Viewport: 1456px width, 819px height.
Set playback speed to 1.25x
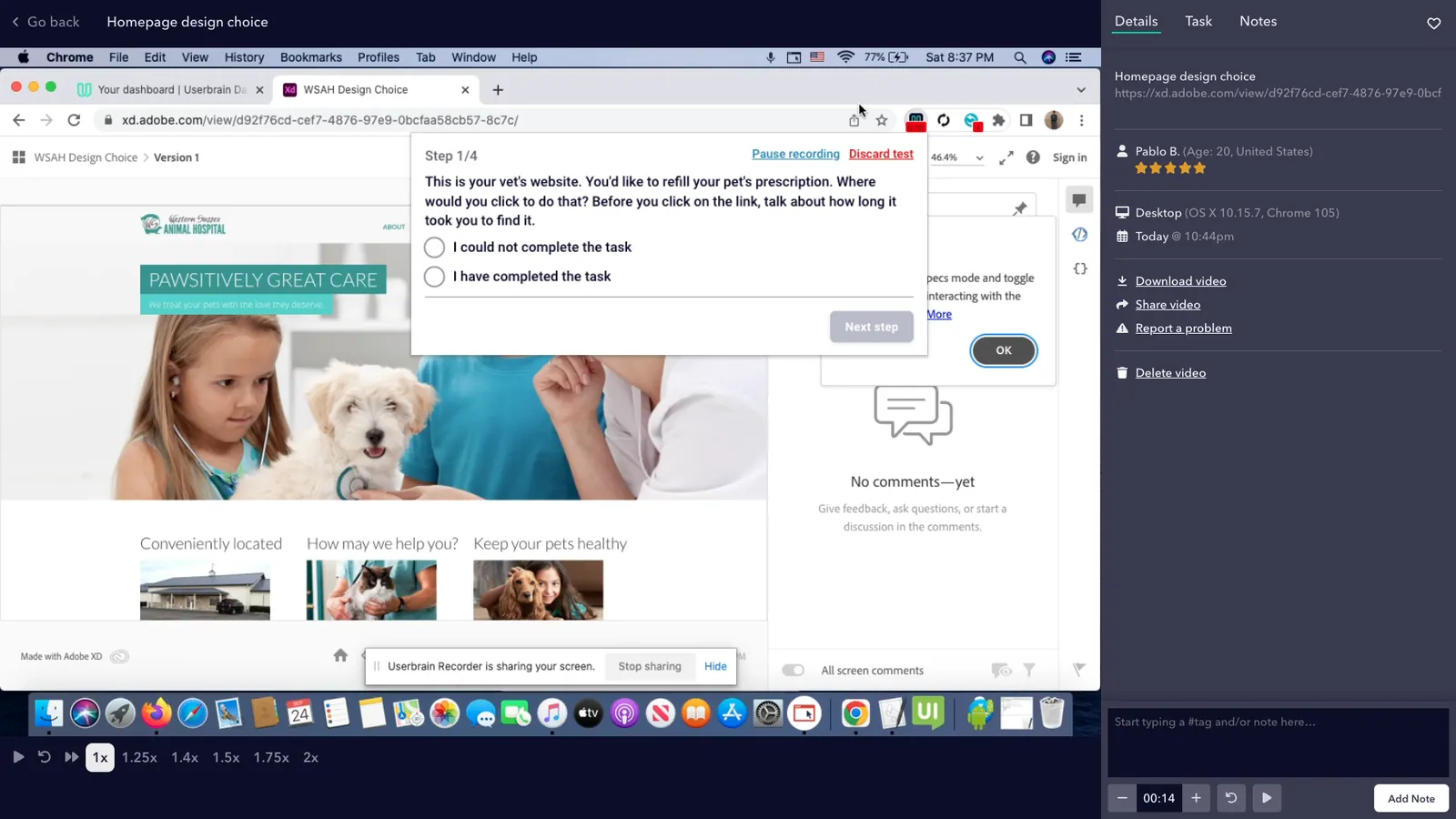(x=139, y=757)
